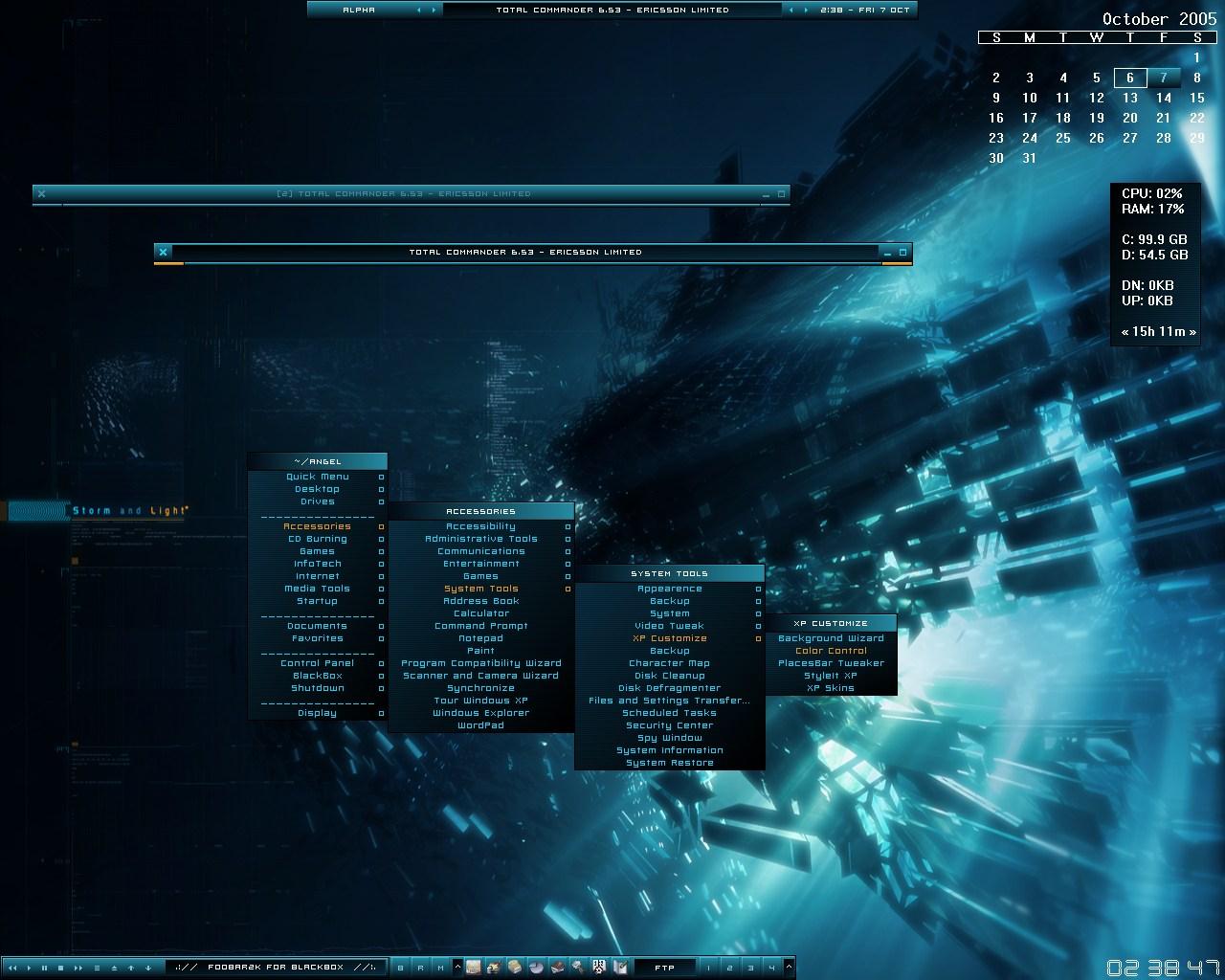Skip to next track in foobar controls
The height and width of the screenshot is (980, 1225).
78,968
